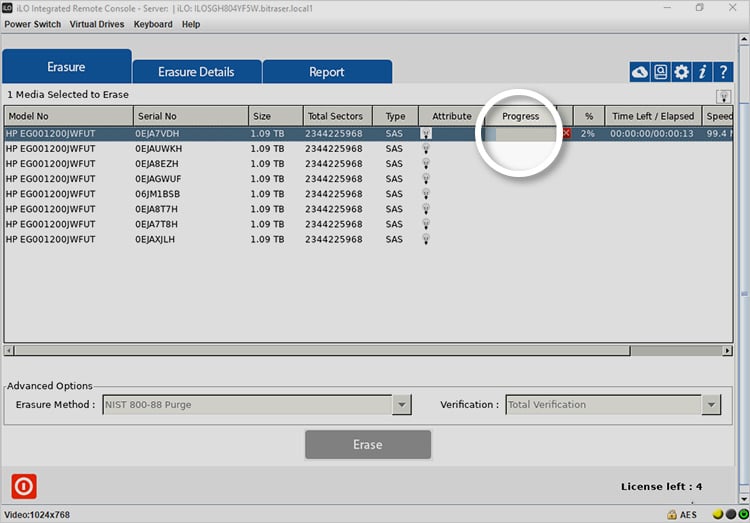Image resolution: width=750 pixels, height=523 pixels.
Task: Expand the Erasure Method dropdown arrow
Action: [x=402, y=405]
